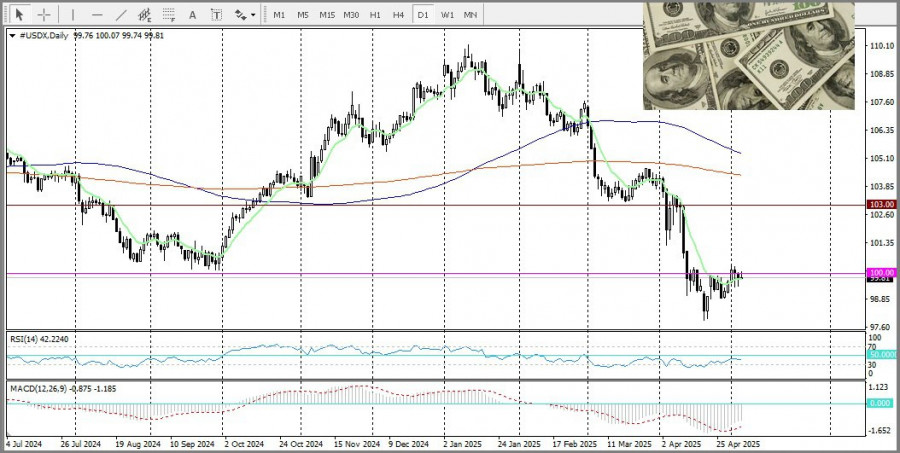
Task: Click the 2 Apr 2025 date label
Action: tap(681, 444)
